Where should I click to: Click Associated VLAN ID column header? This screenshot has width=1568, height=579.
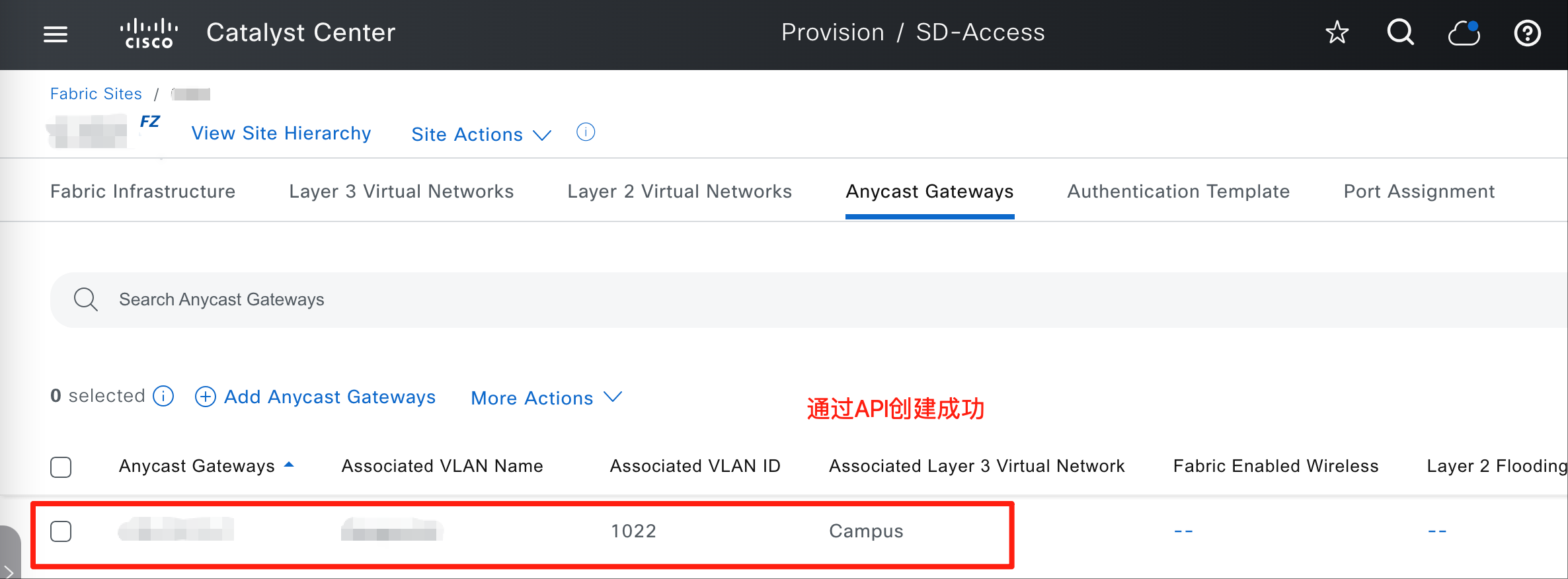695,466
